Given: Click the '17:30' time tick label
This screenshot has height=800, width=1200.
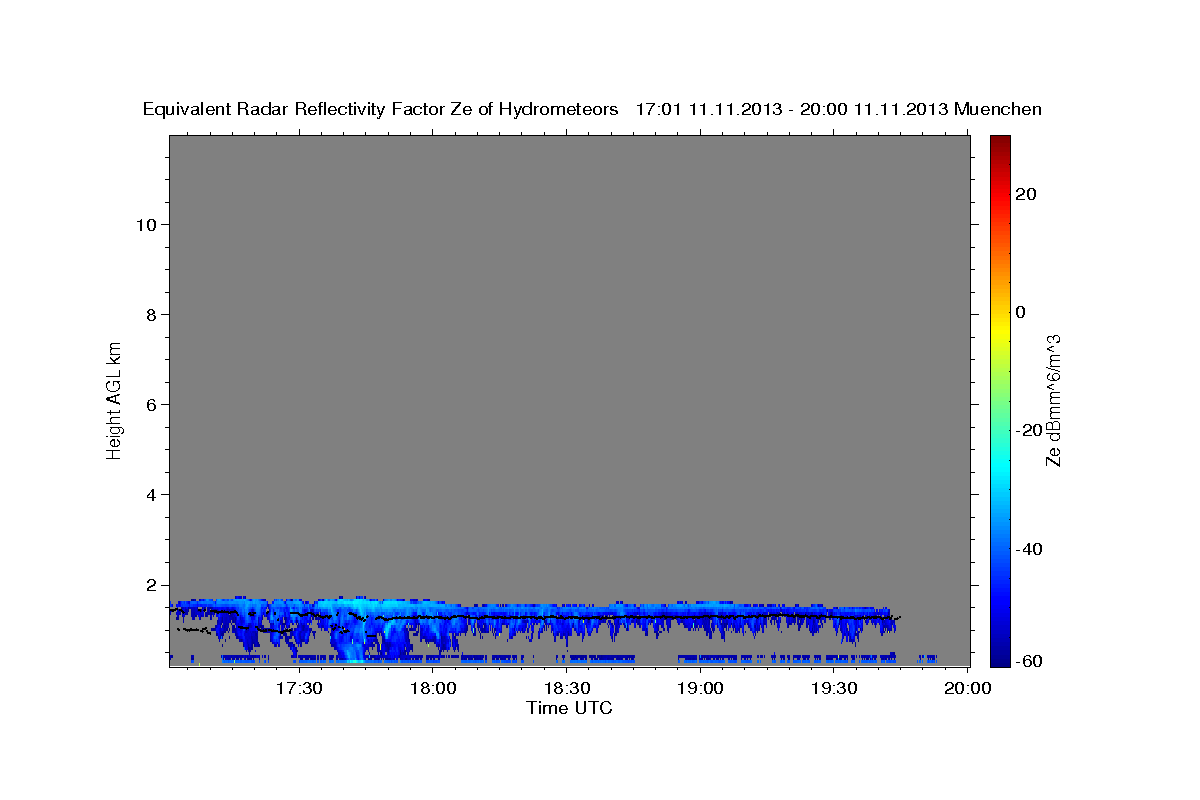Looking at the screenshot, I should (300, 689).
